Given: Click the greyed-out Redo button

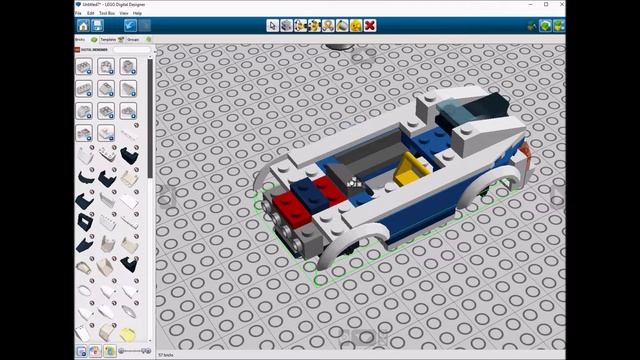Looking at the screenshot, I should [x=144, y=26].
